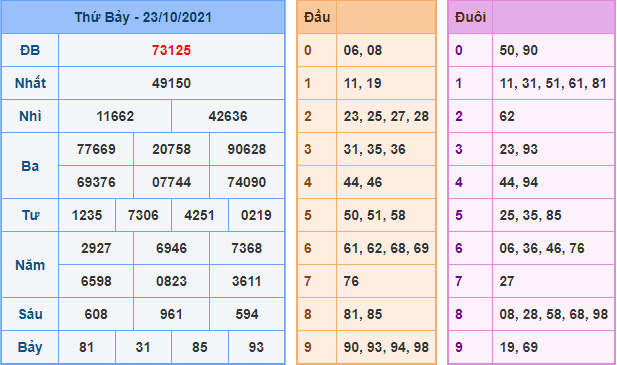Select fourth prize number 0219

(x=256, y=216)
